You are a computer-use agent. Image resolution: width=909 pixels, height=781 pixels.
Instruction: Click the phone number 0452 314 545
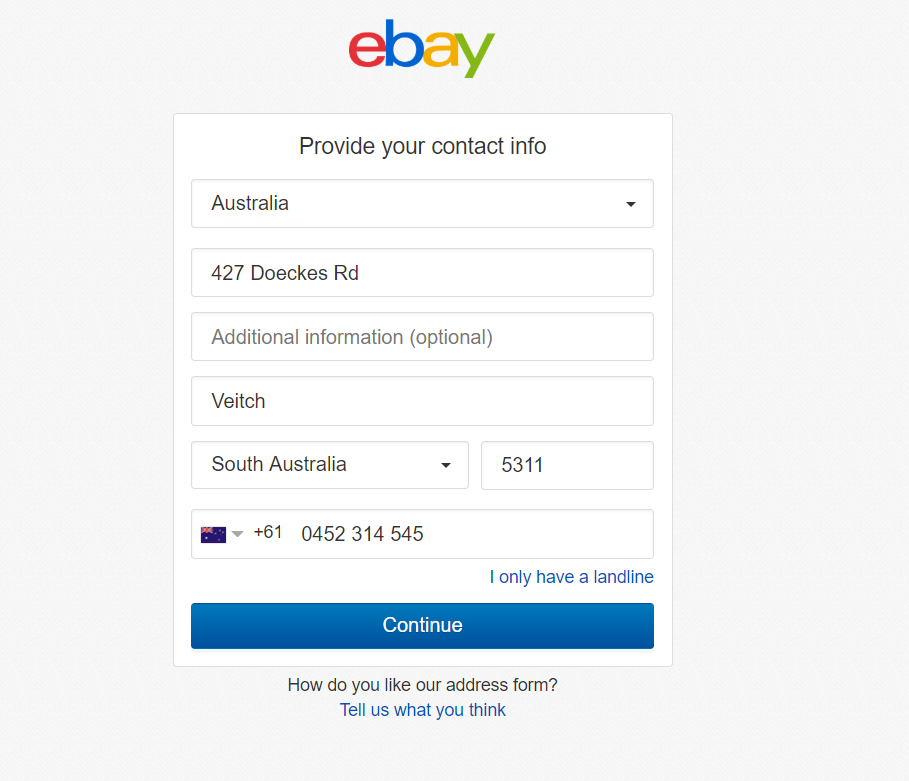pyautogui.click(x=362, y=534)
